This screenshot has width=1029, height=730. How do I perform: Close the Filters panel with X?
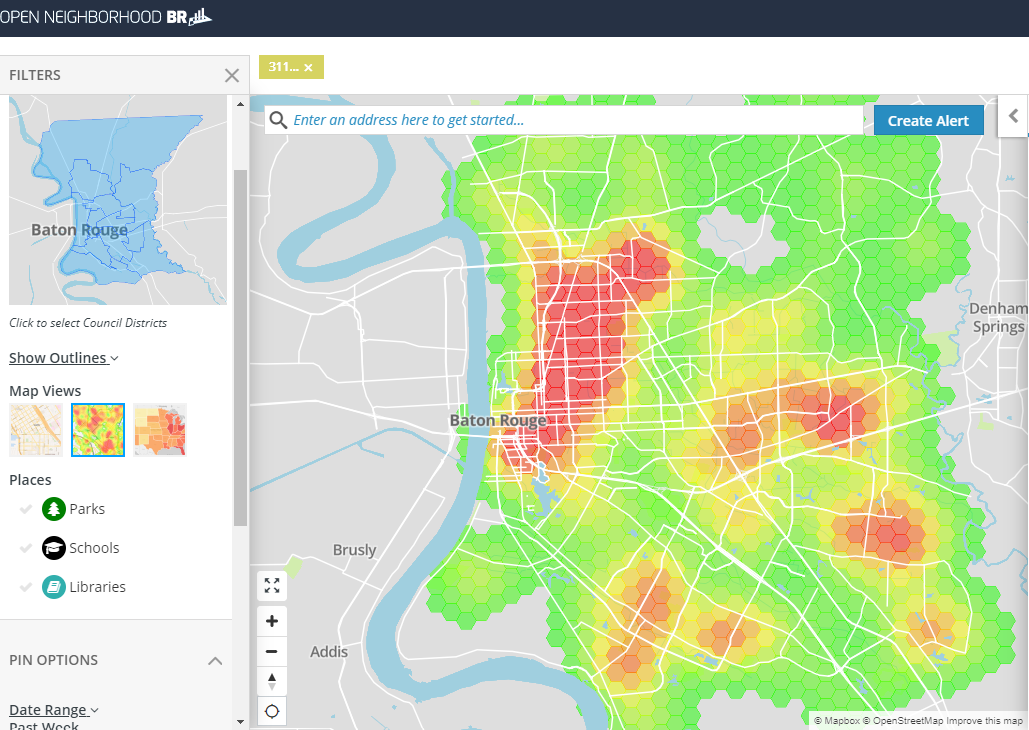232,75
